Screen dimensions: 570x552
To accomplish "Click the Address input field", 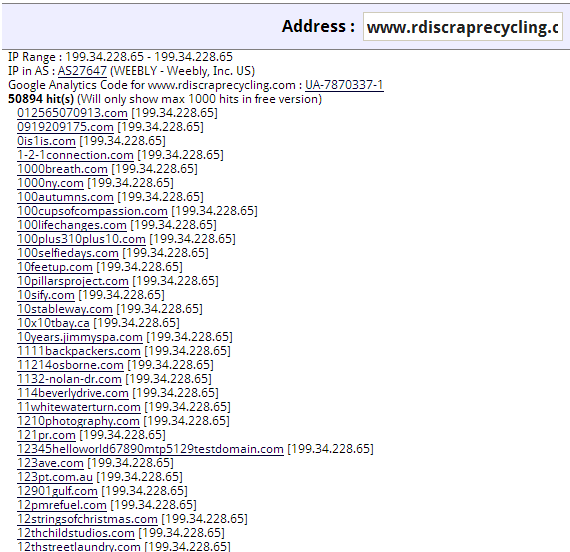I will pos(462,26).
